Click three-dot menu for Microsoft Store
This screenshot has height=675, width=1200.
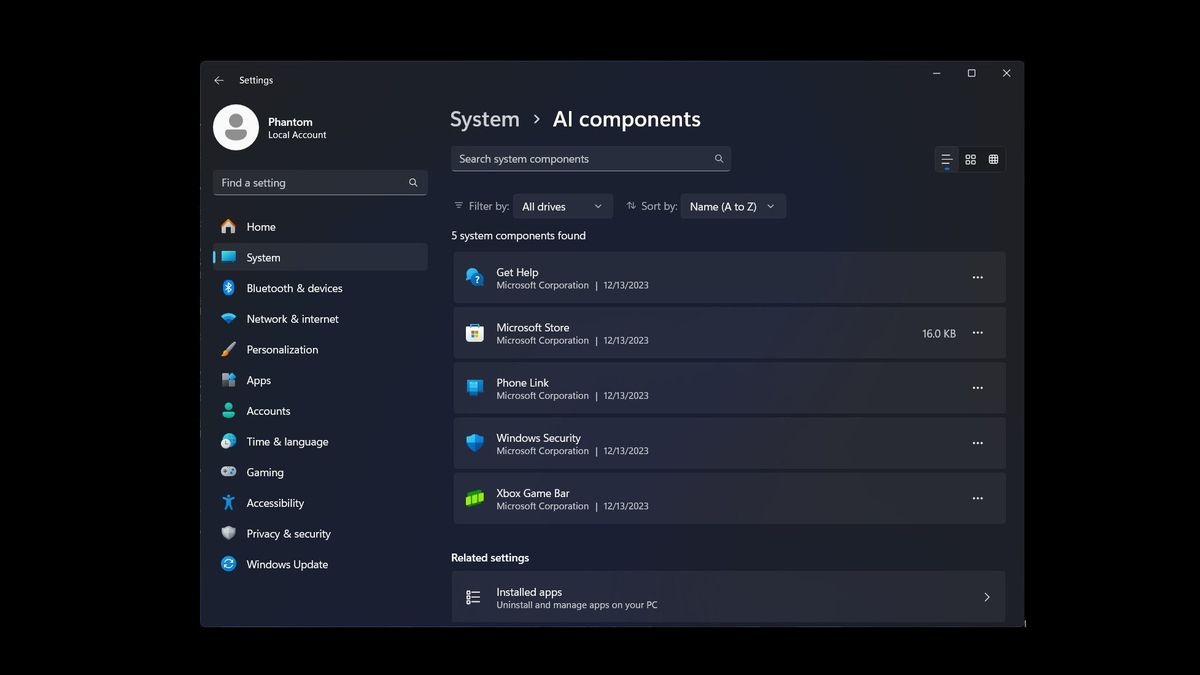coord(977,333)
